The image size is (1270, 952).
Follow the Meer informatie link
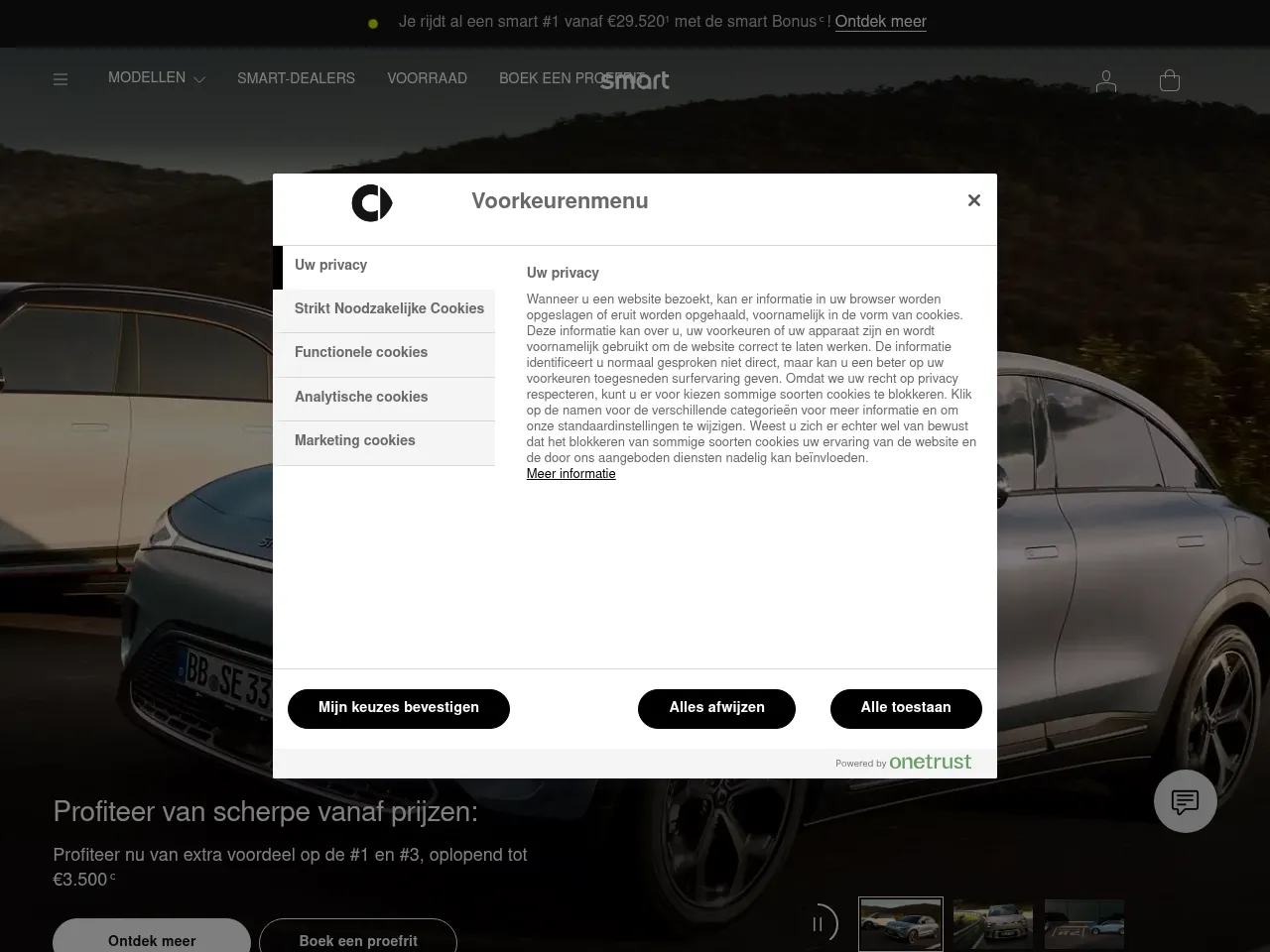coord(571,474)
